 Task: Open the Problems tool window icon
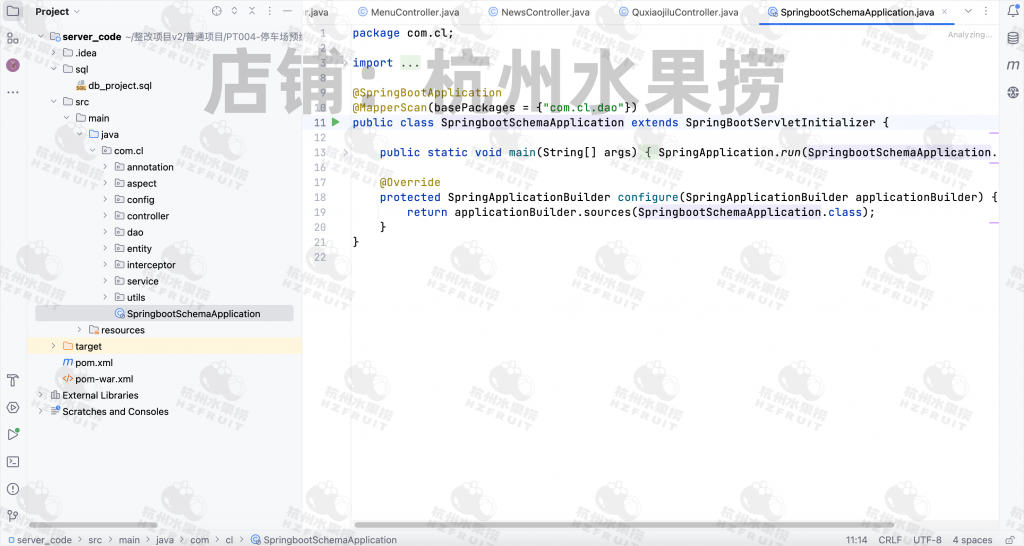pos(13,489)
